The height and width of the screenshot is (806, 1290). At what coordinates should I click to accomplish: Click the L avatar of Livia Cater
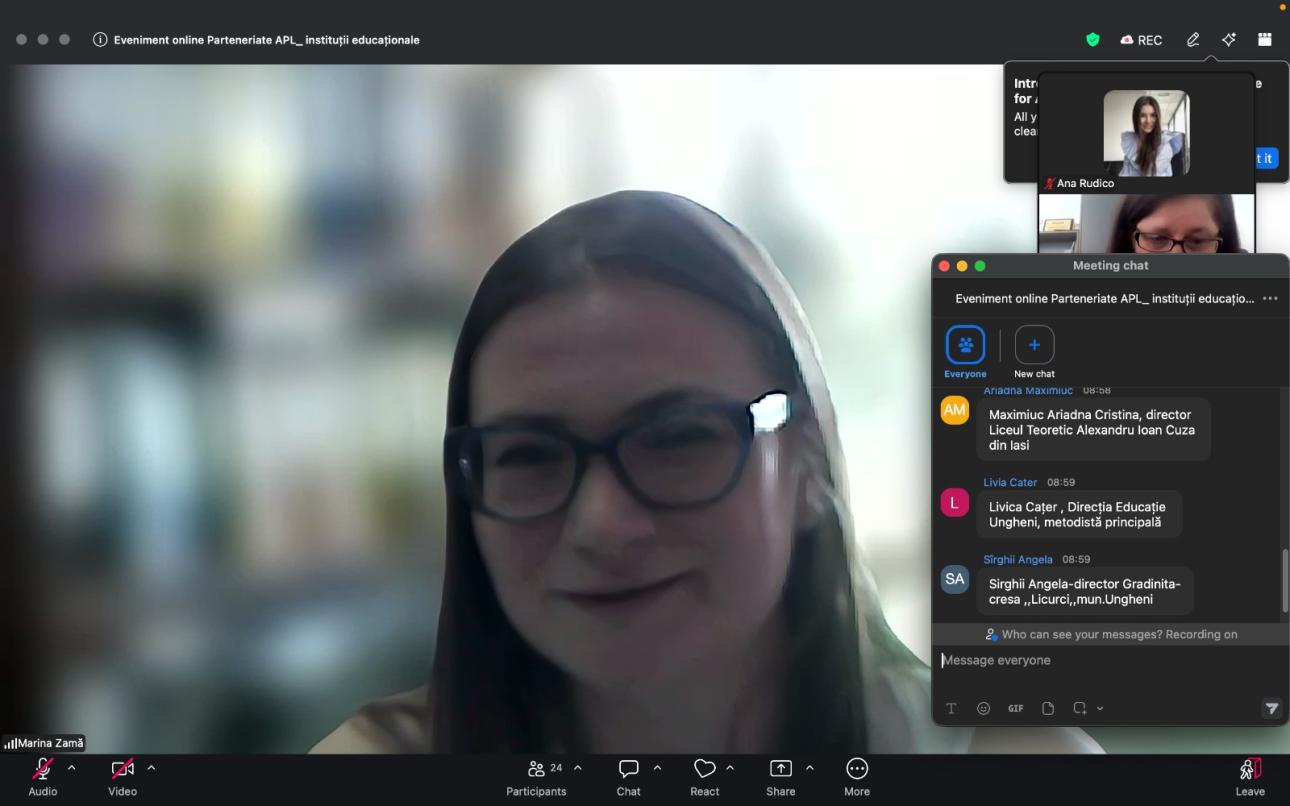[x=955, y=503]
